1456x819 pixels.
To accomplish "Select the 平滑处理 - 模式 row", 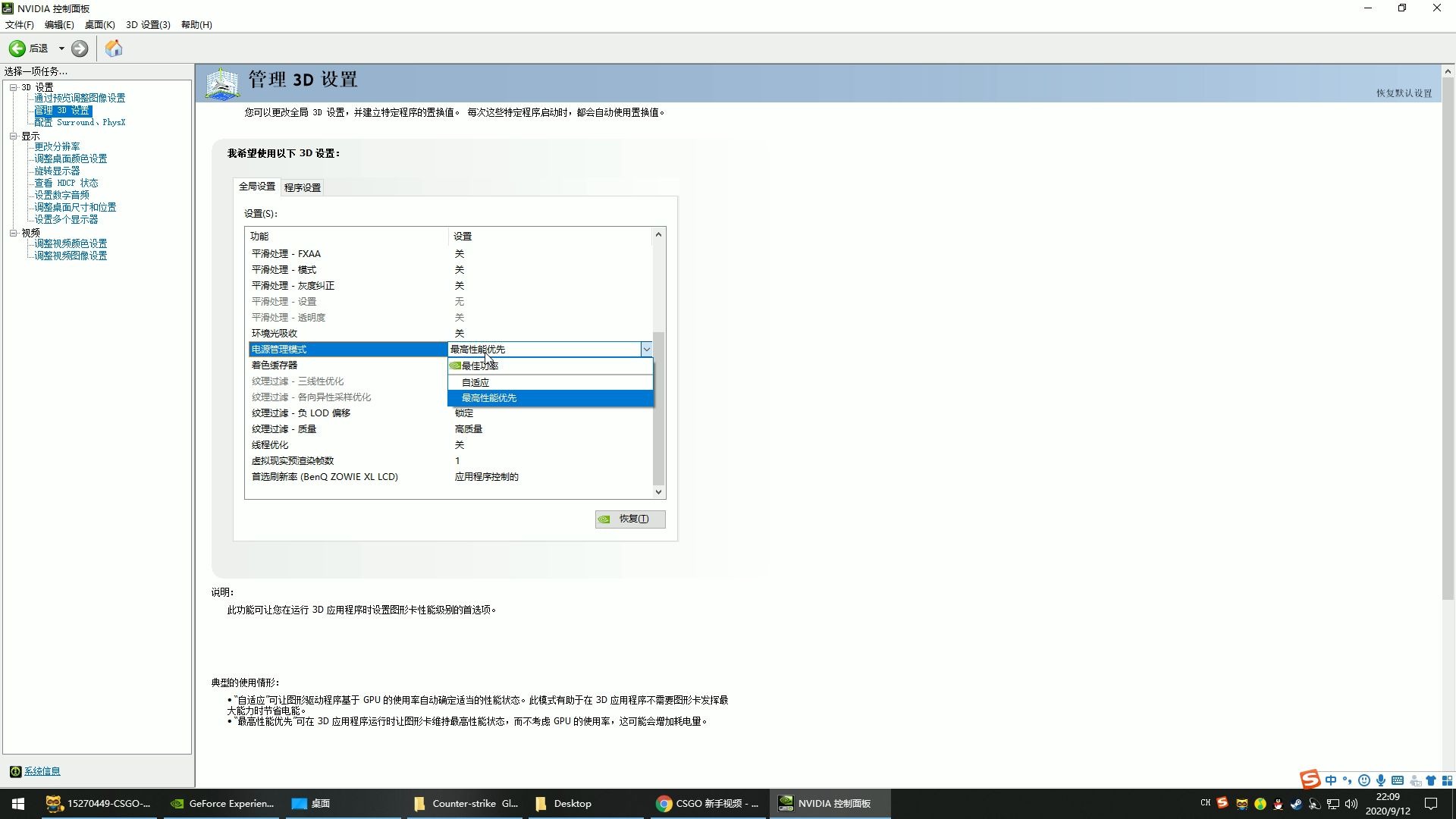I will tap(449, 269).
